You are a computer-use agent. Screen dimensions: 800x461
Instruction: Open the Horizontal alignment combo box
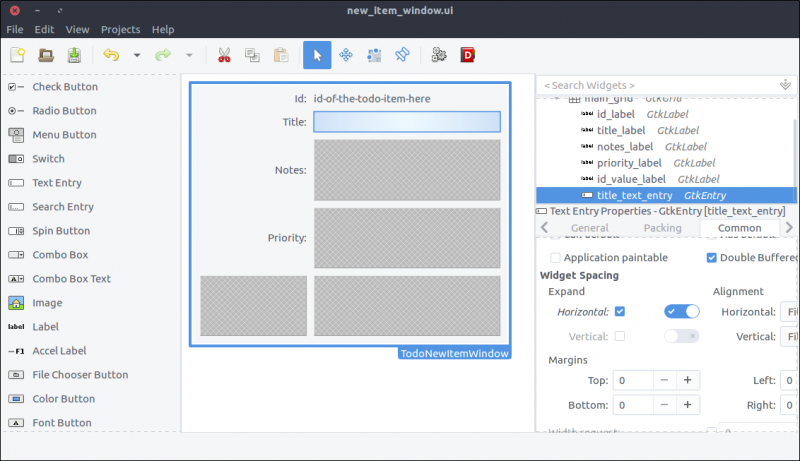[789, 312]
